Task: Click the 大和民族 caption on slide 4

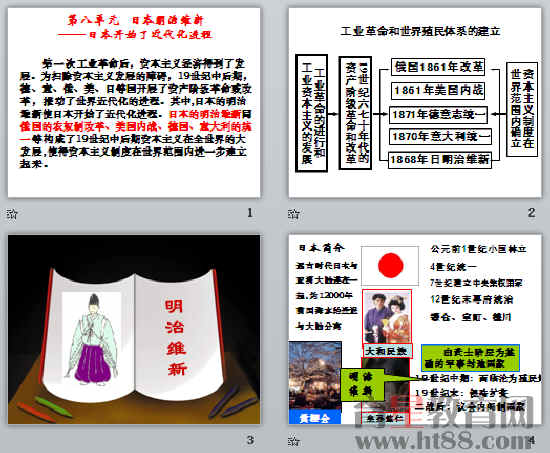Action: [387, 351]
